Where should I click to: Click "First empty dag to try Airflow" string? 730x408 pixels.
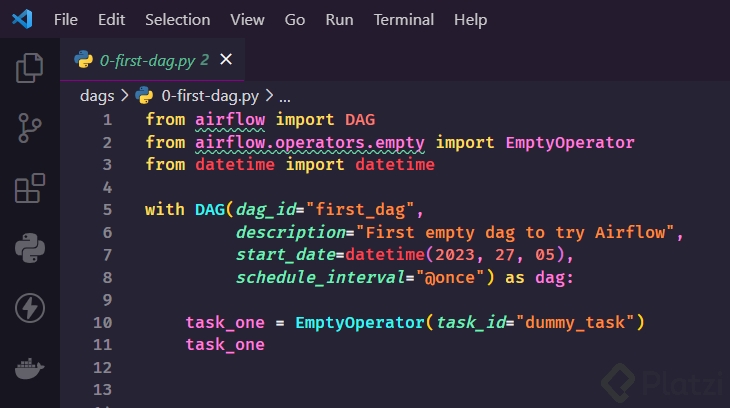[x=515, y=232]
